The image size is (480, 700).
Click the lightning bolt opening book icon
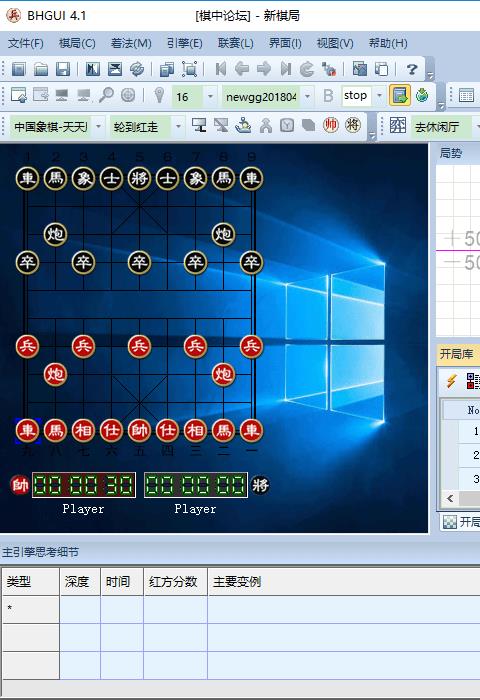(x=451, y=381)
